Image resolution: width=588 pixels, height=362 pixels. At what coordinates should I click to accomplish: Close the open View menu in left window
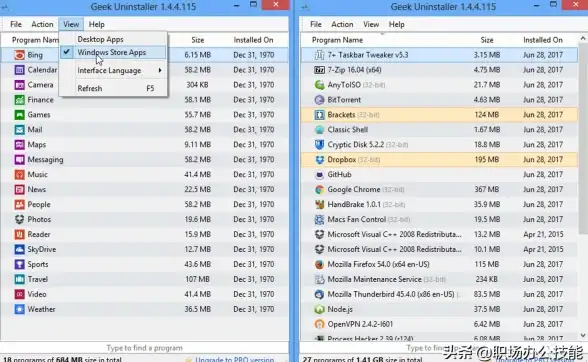pyautogui.click(x=71, y=24)
